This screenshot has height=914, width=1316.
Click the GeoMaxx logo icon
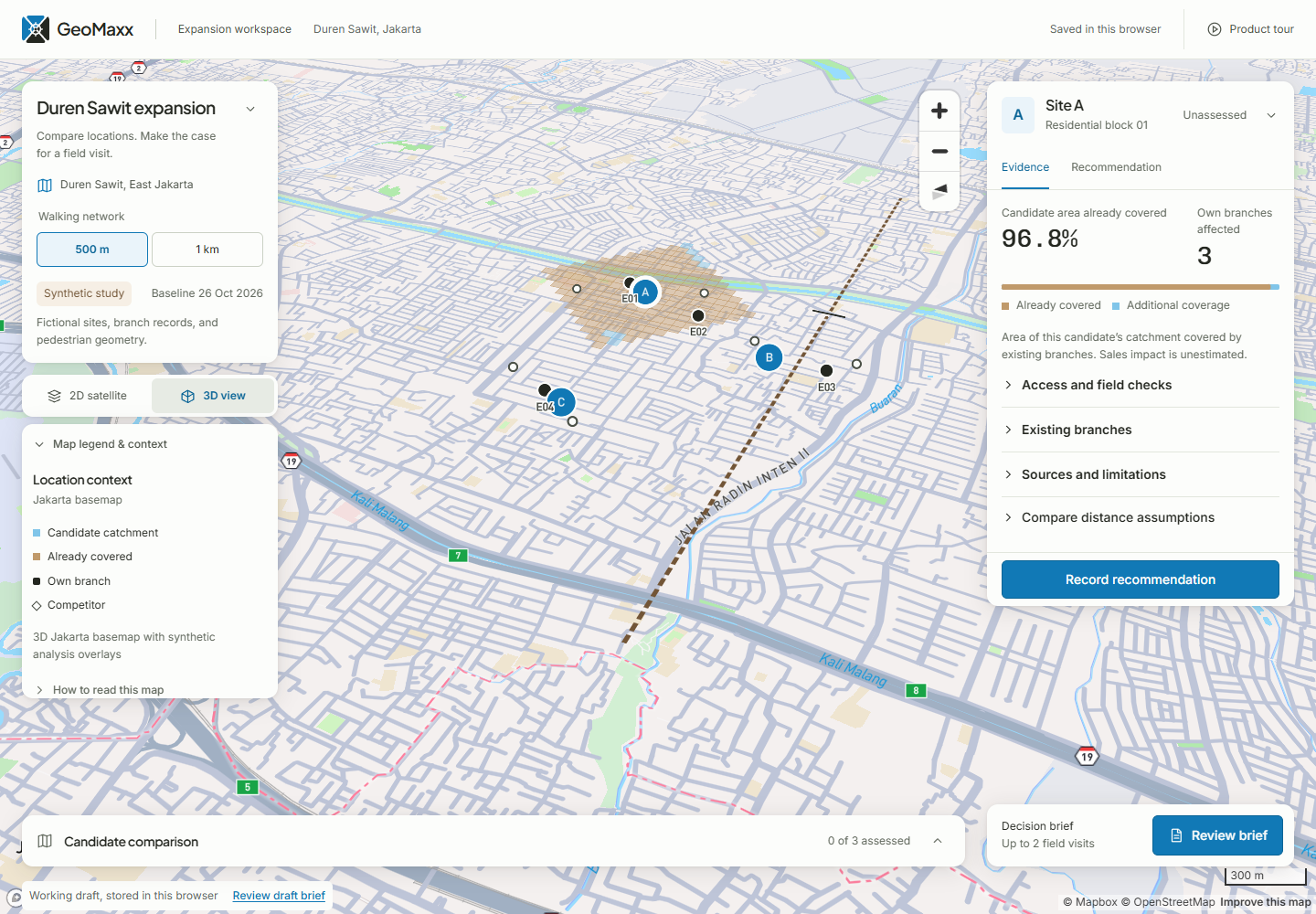tap(36, 29)
